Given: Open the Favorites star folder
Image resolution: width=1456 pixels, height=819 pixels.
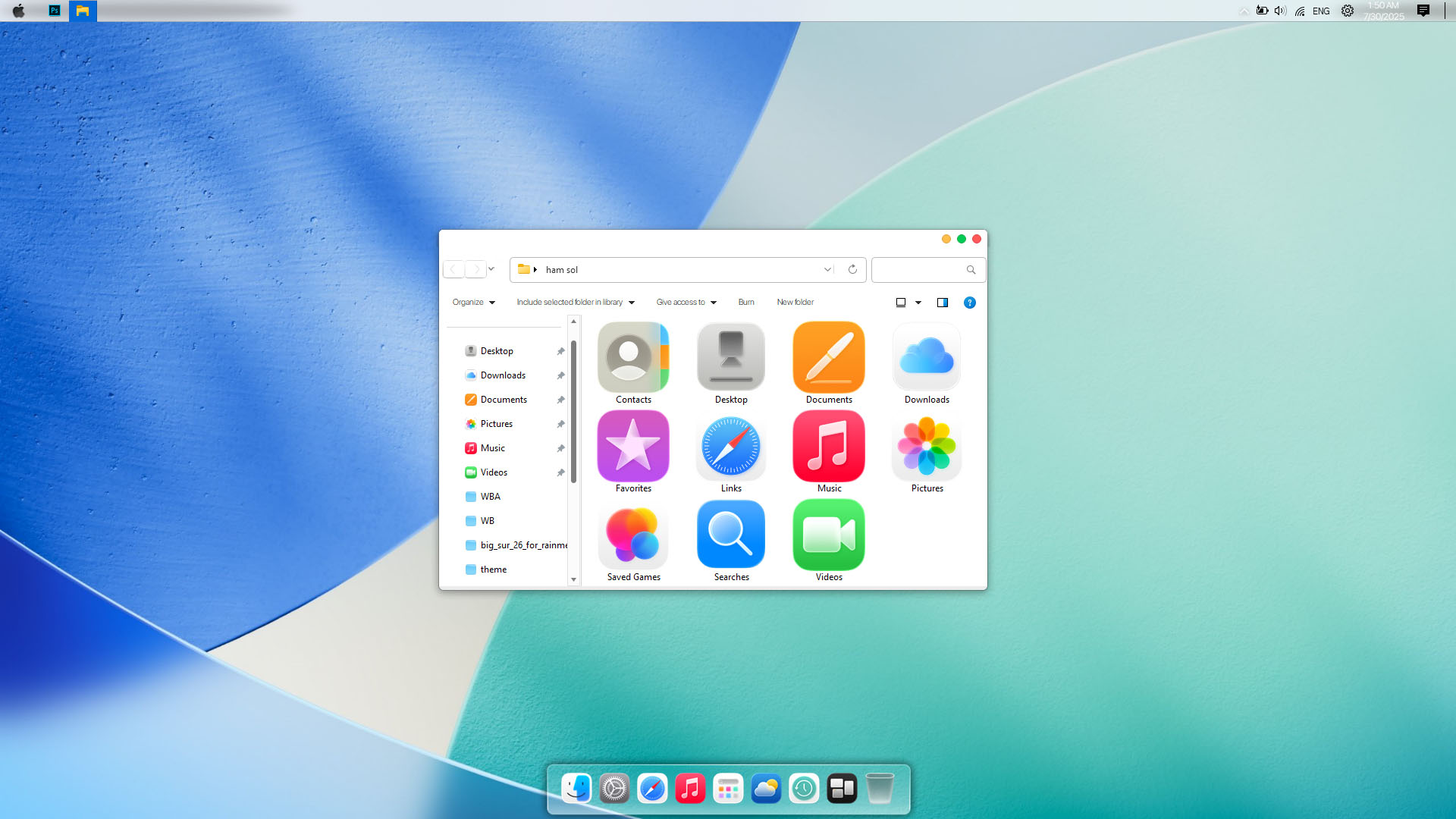Looking at the screenshot, I should 632,447.
